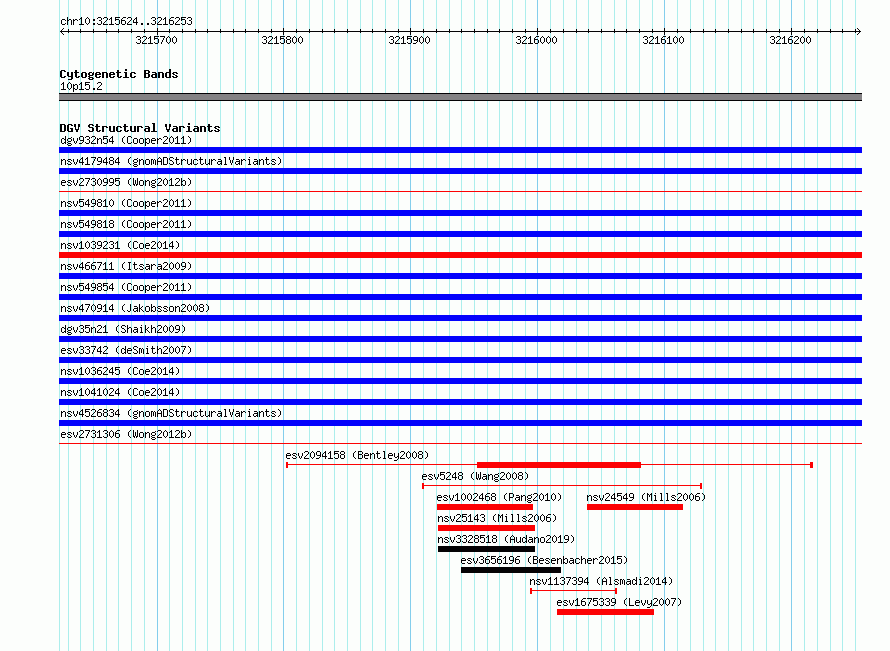Open variant nsv1041024 (Coe2014)
Screen dimensions: 890x651
tap(120, 392)
